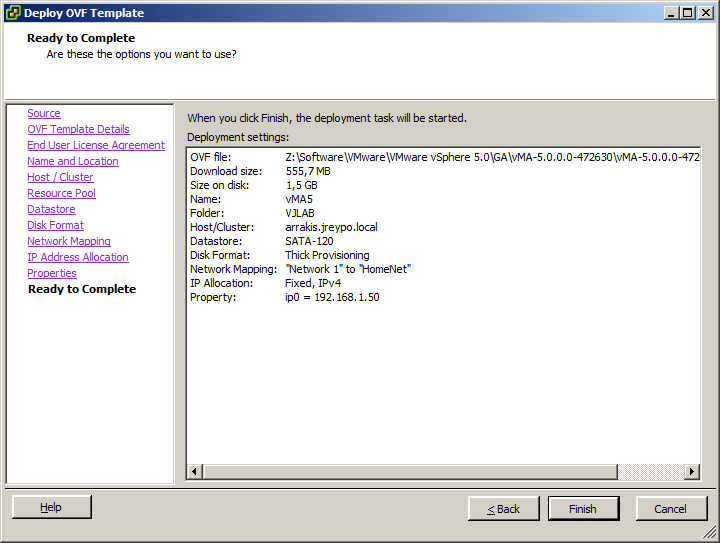Click Finish to start deployment

583,508
